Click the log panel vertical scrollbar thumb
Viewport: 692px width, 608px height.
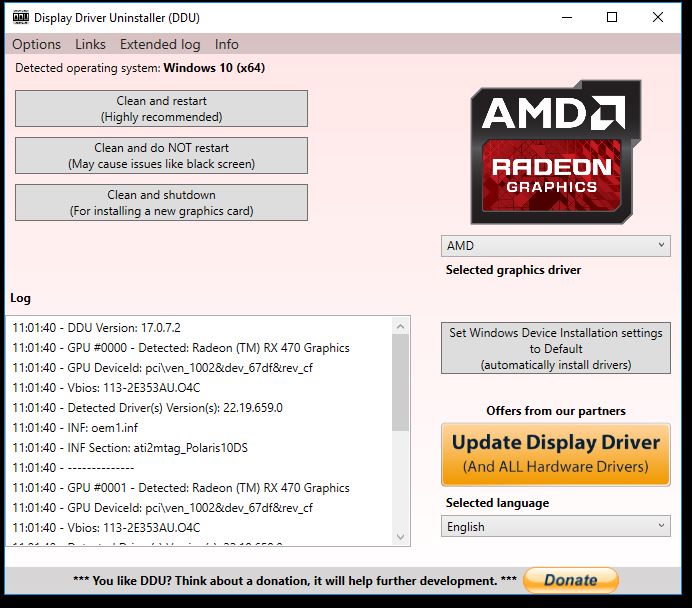pos(400,382)
